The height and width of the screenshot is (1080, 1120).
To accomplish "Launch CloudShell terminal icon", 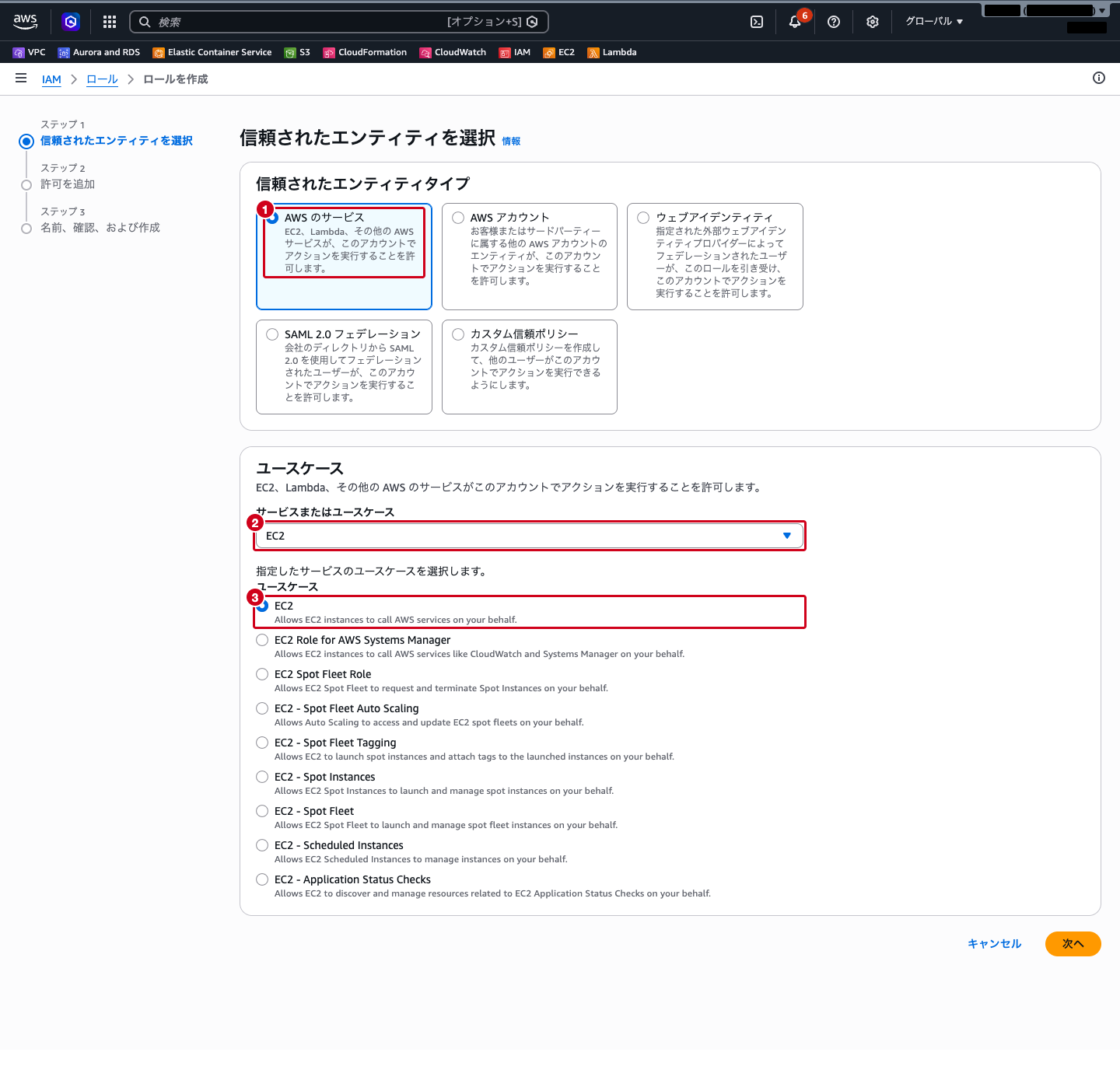I will [757, 22].
